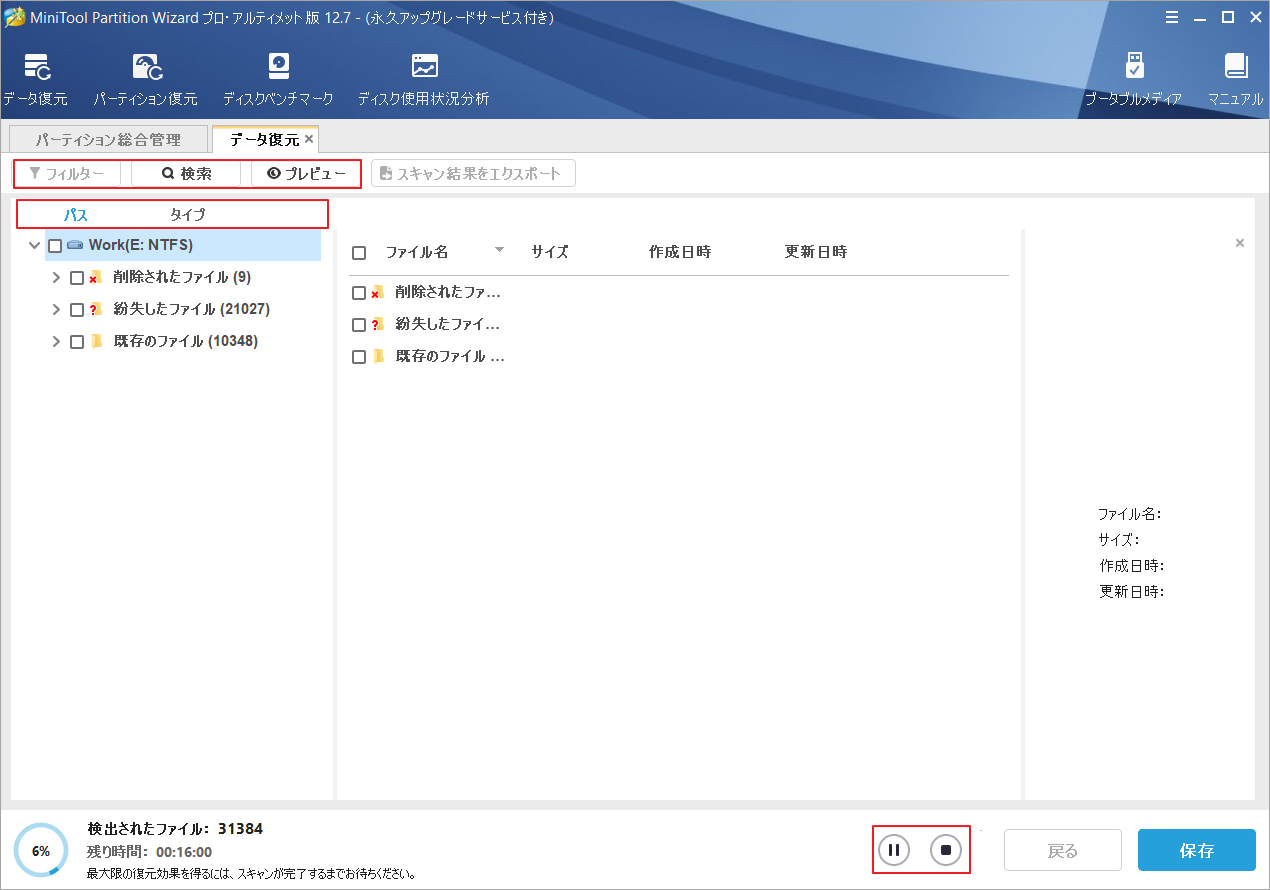Open ディスク使用状況分析
The image size is (1270, 890).
coord(423,75)
